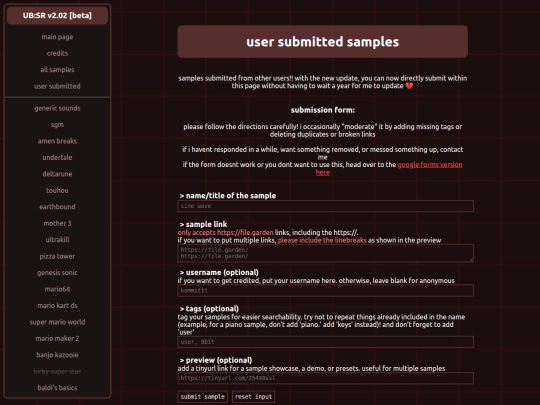Viewport: 540px width, 405px height.
Task: Open the earthbound samples category
Action: 57,207
